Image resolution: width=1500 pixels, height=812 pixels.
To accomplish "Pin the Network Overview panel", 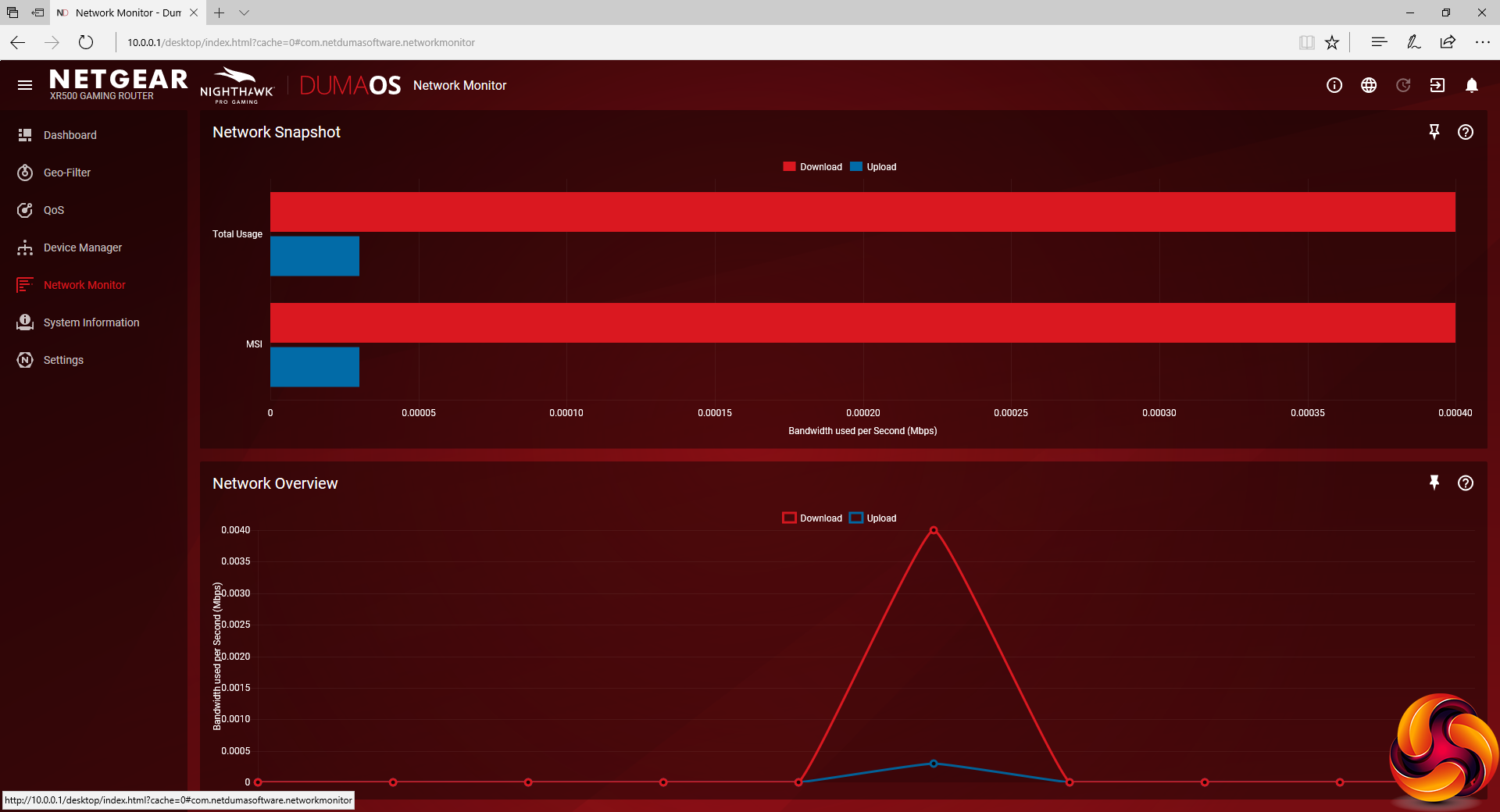I will (x=1434, y=483).
